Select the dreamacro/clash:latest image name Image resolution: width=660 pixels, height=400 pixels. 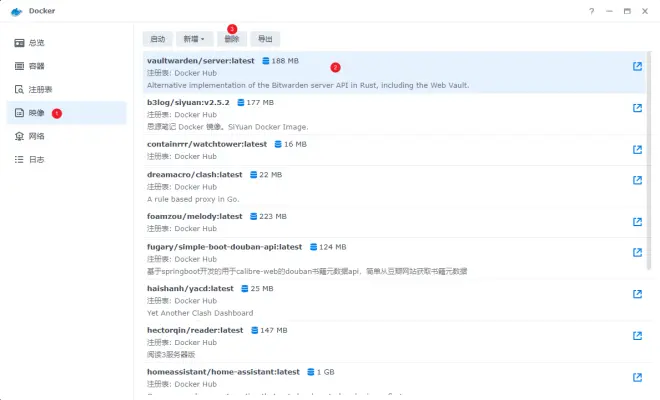pyautogui.click(x=194, y=175)
